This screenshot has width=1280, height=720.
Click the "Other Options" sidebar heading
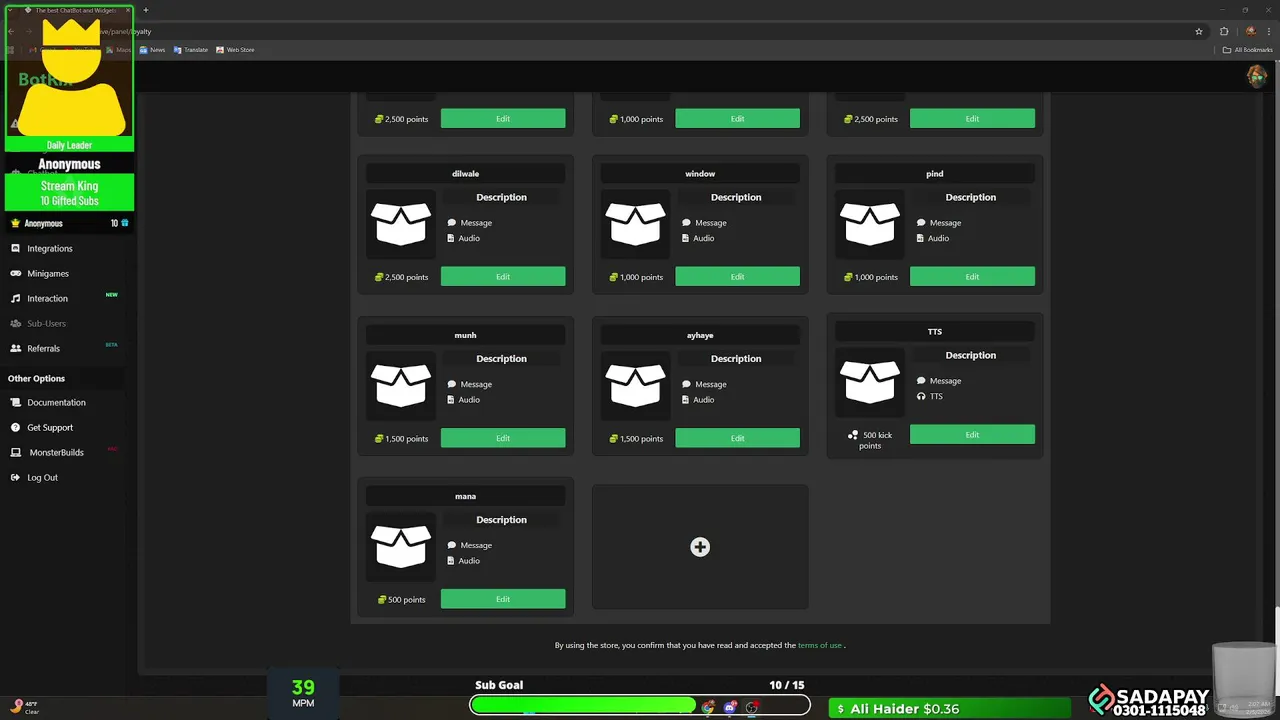[x=36, y=378]
